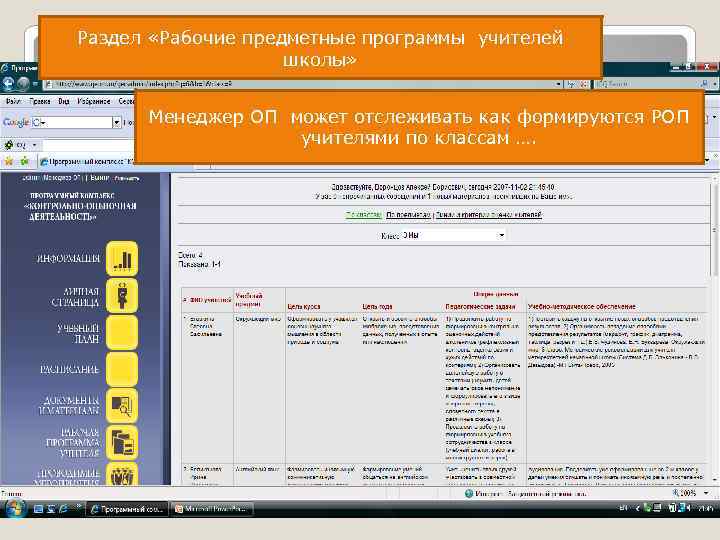Click the language indicator in system tray
Viewport: 720px width, 540px height.
click(623, 508)
